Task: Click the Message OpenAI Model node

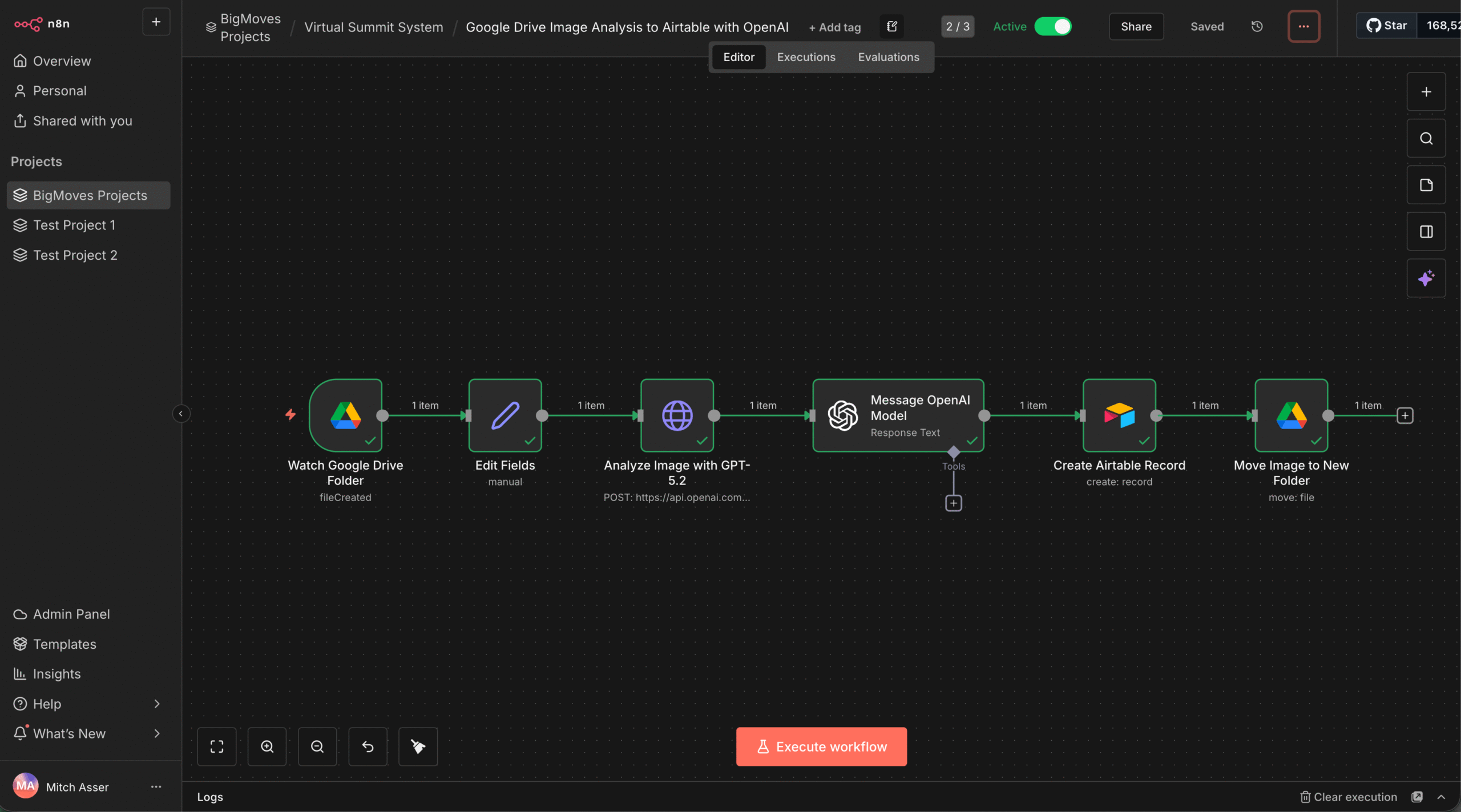Action: pos(898,415)
